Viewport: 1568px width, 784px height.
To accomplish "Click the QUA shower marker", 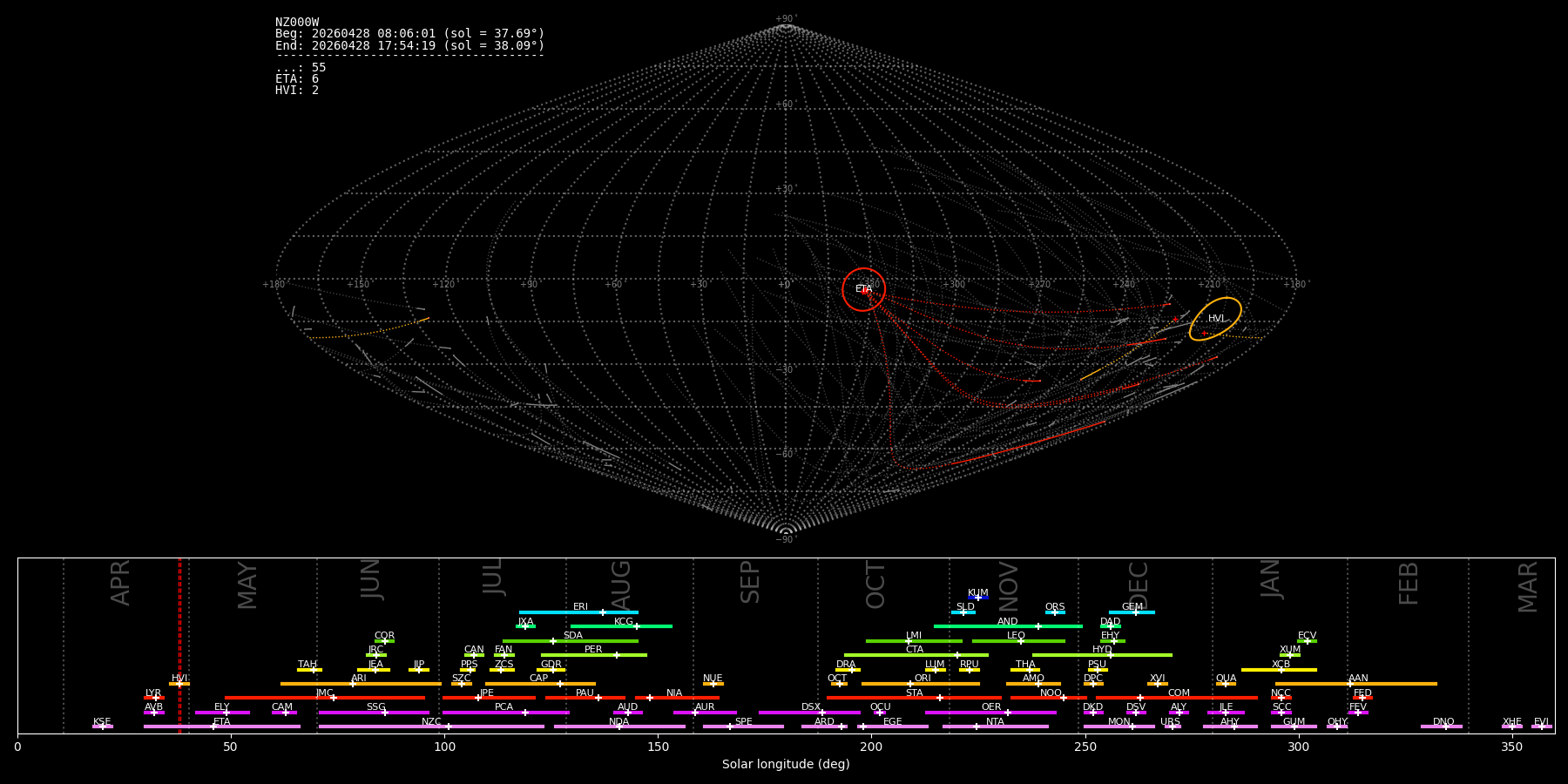I will point(1226,684).
